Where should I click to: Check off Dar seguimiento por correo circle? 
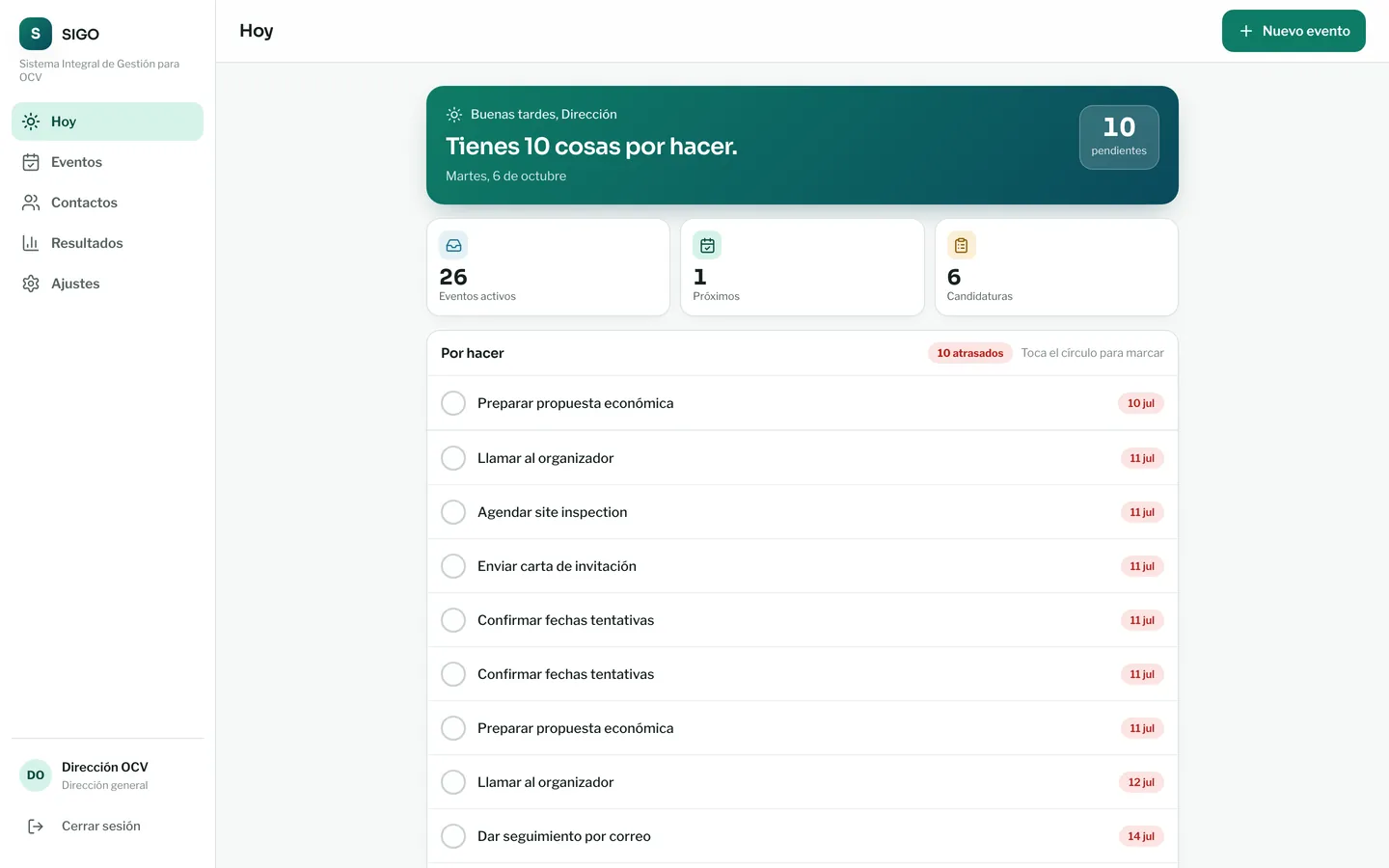pos(453,836)
